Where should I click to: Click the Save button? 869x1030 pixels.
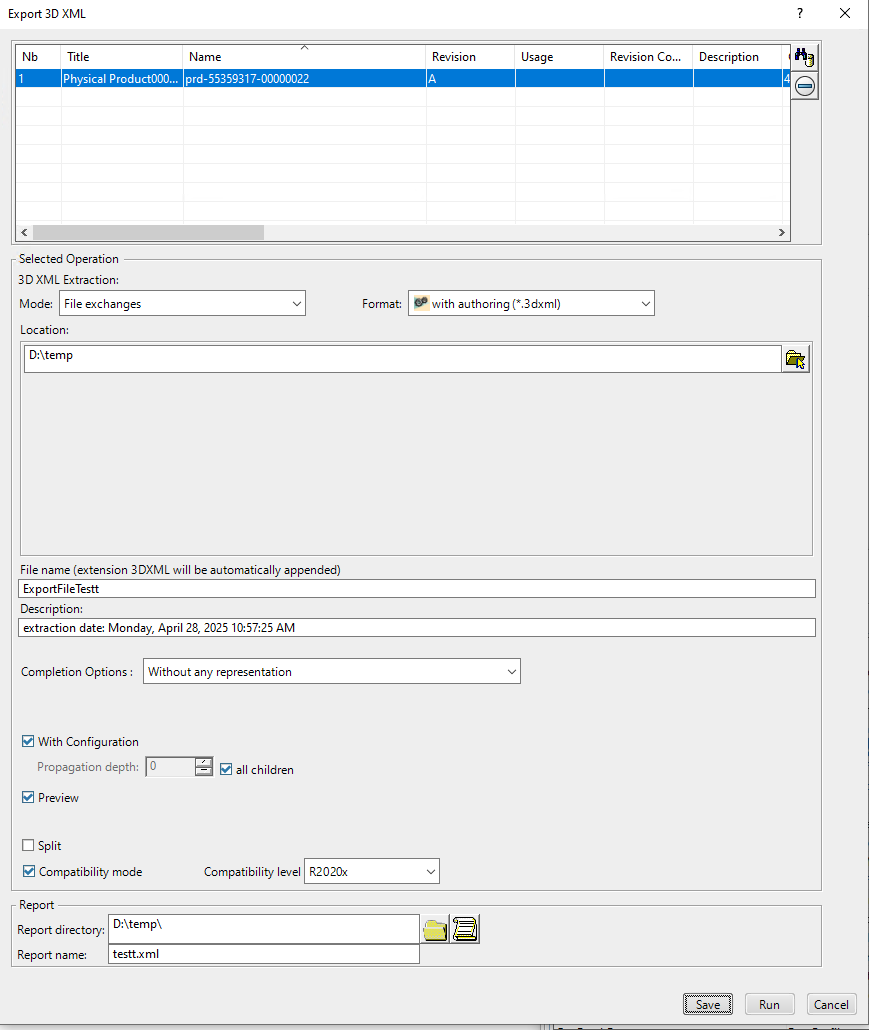(707, 1004)
